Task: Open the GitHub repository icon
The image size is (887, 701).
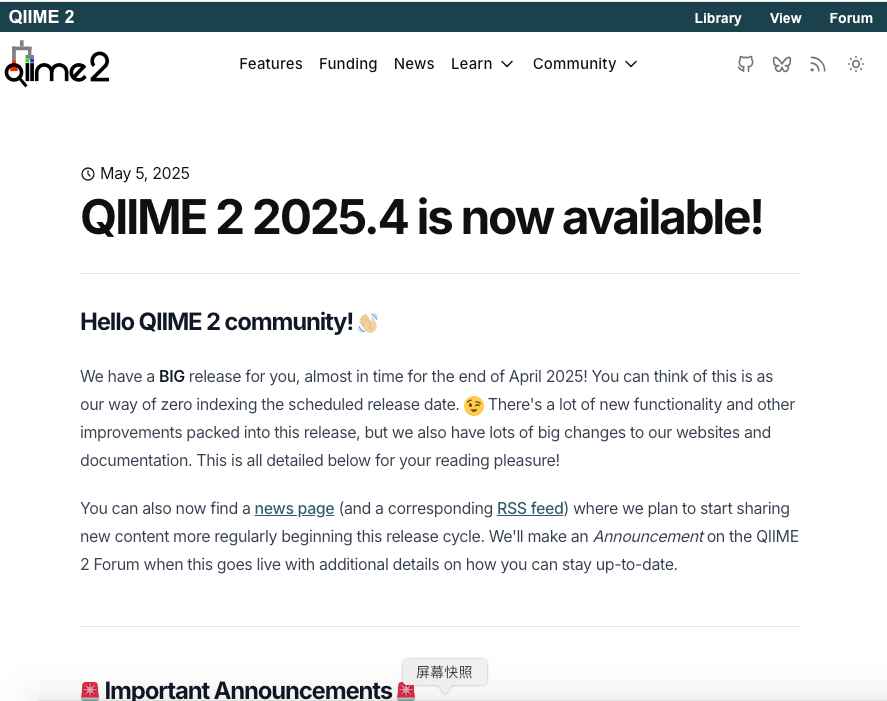Action: pos(745,64)
